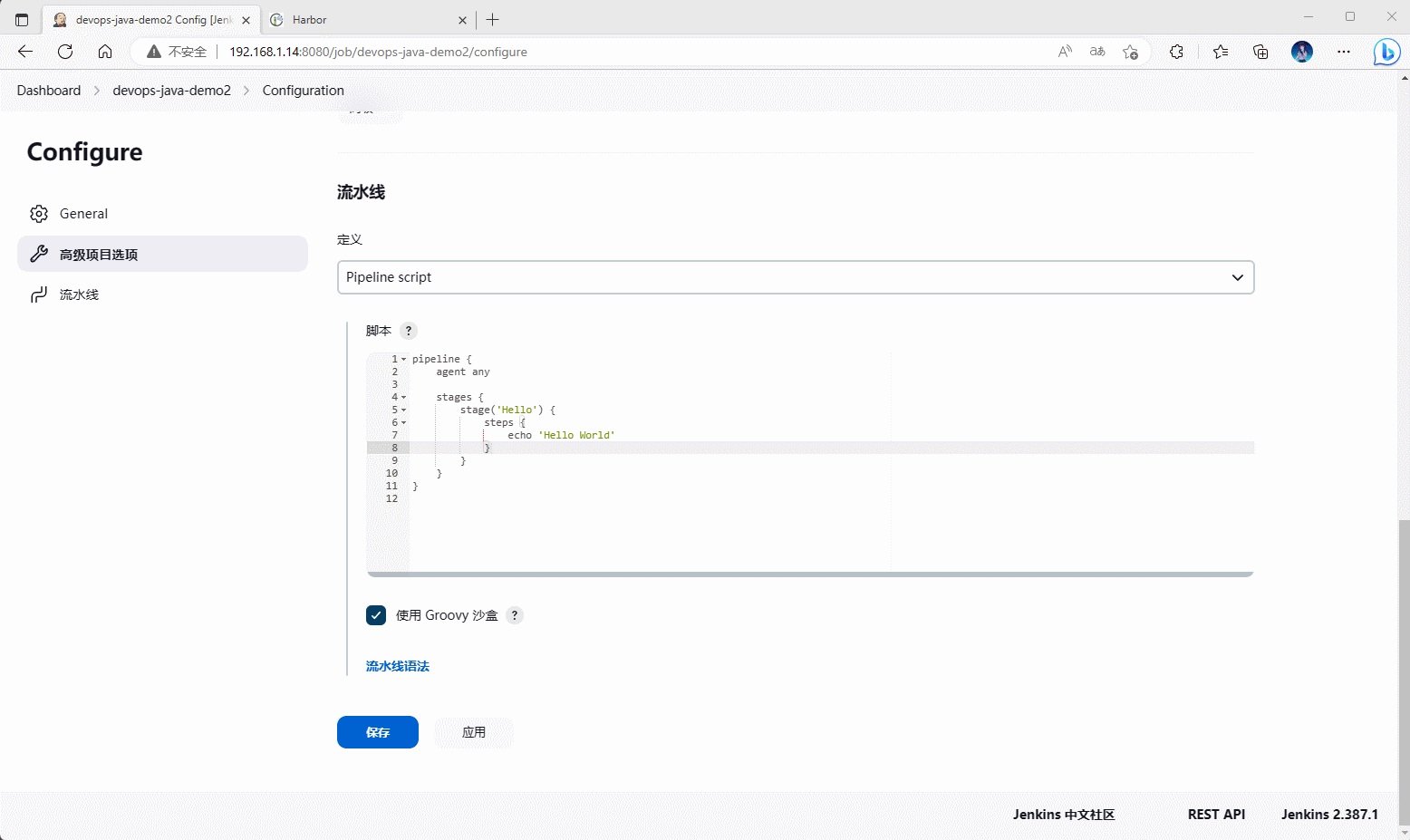This screenshot has height=840, width=1410.
Task: Click the not-secure warning icon
Action: [x=154, y=52]
